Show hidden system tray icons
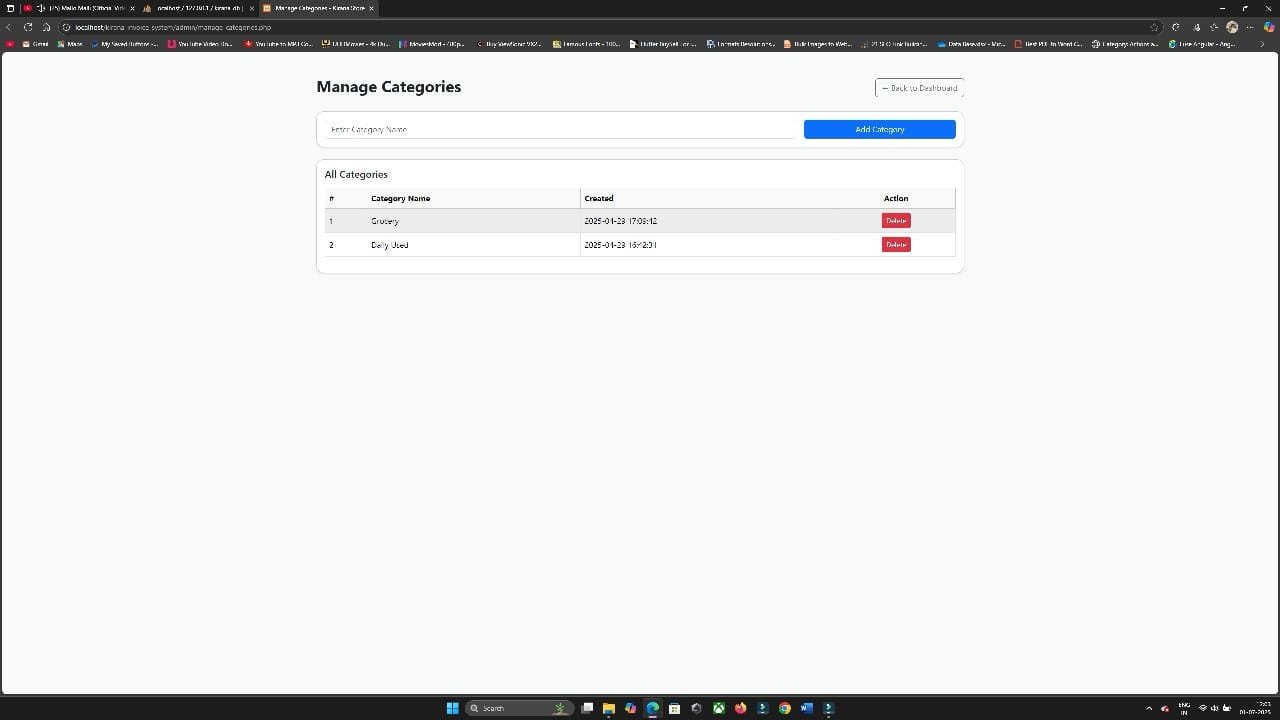Image resolution: width=1280 pixels, height=720 pixels. (1148, 708)
